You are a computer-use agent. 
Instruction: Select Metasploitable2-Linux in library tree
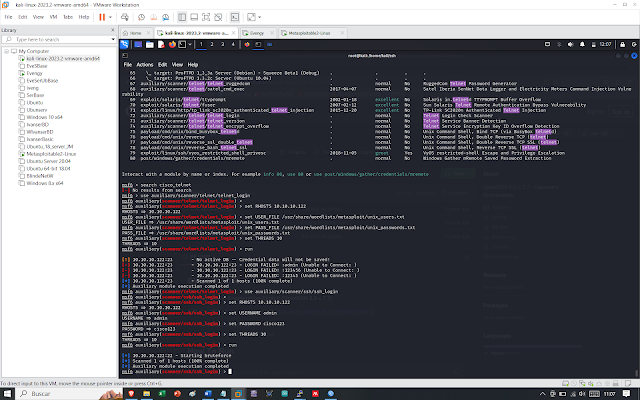click(x=51, y=154)
